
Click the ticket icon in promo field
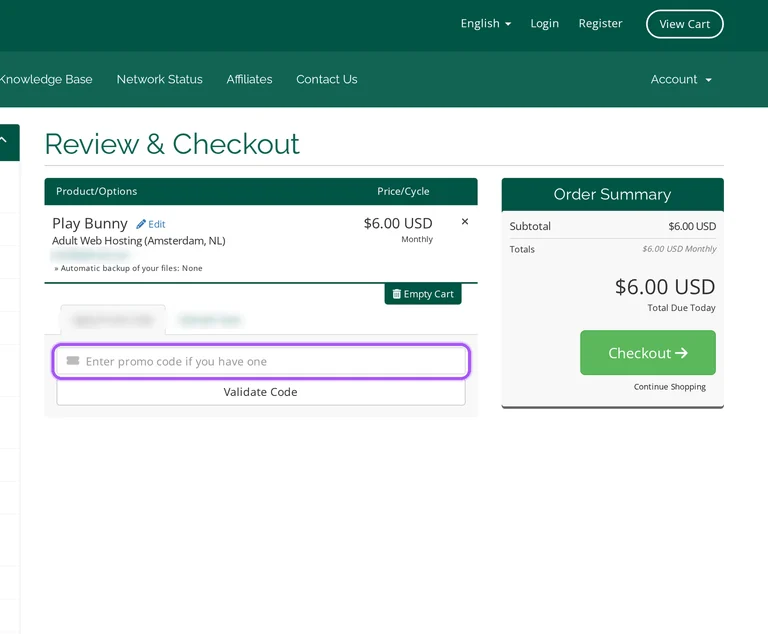click(73, 361)
